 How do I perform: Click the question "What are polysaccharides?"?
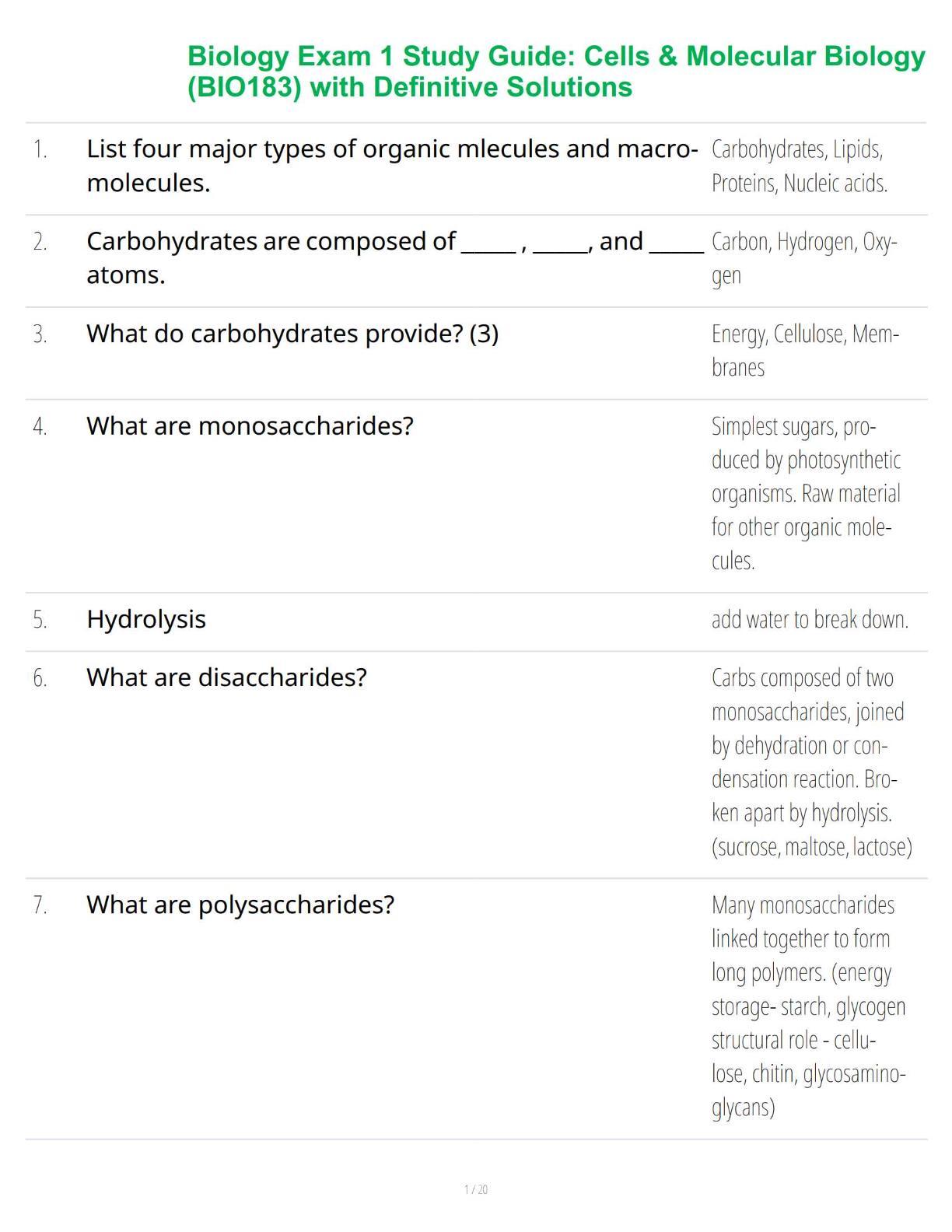click(x=240, y=905)
